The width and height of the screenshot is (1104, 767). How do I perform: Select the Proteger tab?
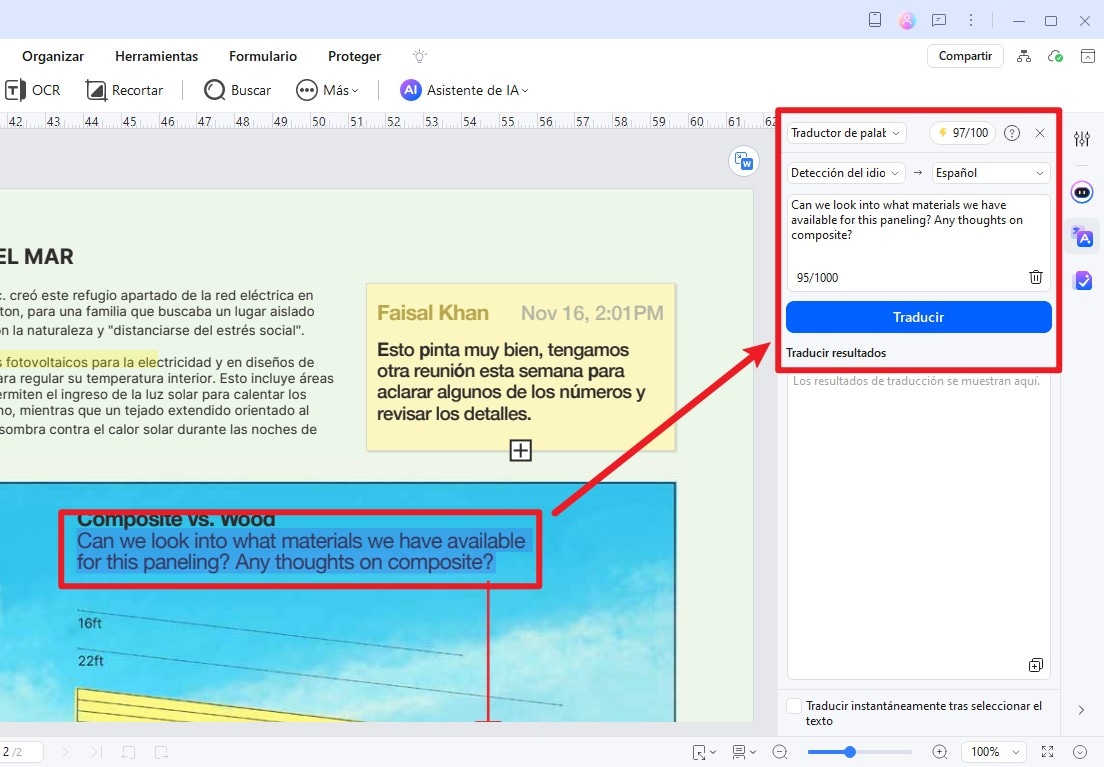354,56
